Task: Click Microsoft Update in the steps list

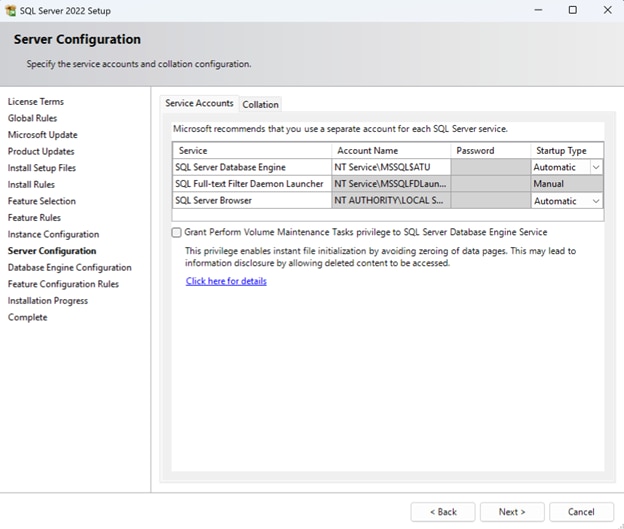Action: tap(43, 135)
